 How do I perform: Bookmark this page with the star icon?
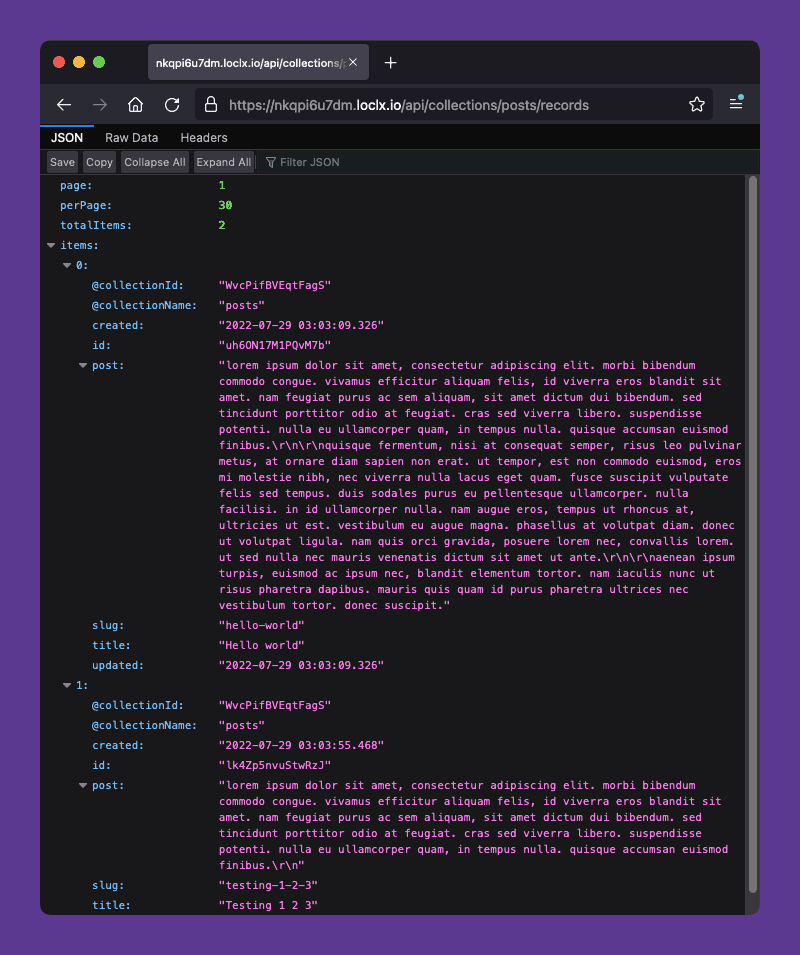[x=697, y=104]
